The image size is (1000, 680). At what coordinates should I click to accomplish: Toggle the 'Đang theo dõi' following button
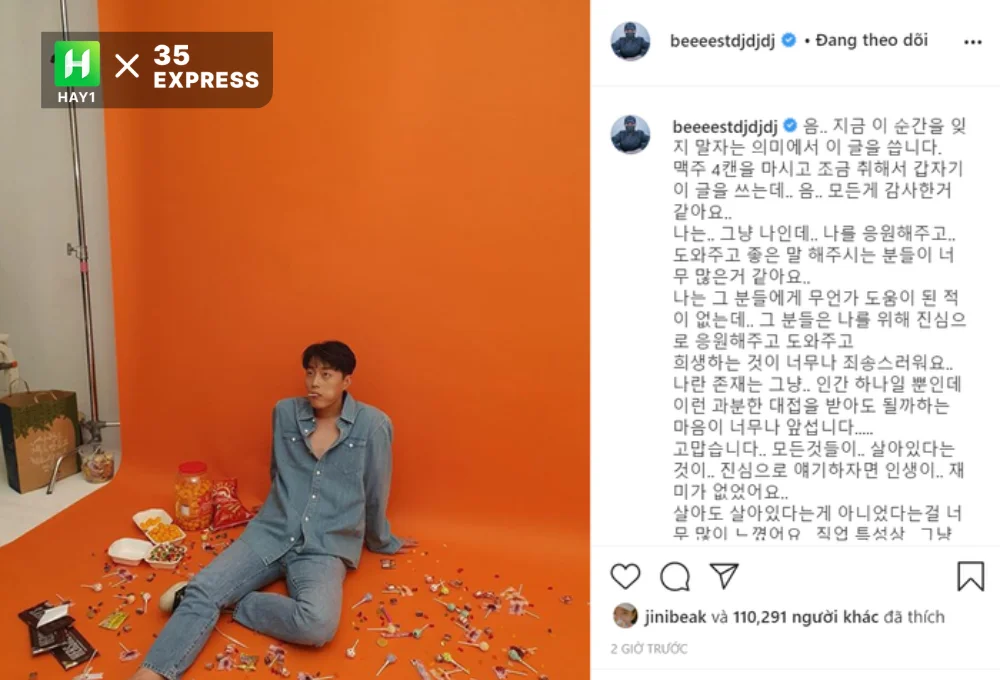(871, 40)
